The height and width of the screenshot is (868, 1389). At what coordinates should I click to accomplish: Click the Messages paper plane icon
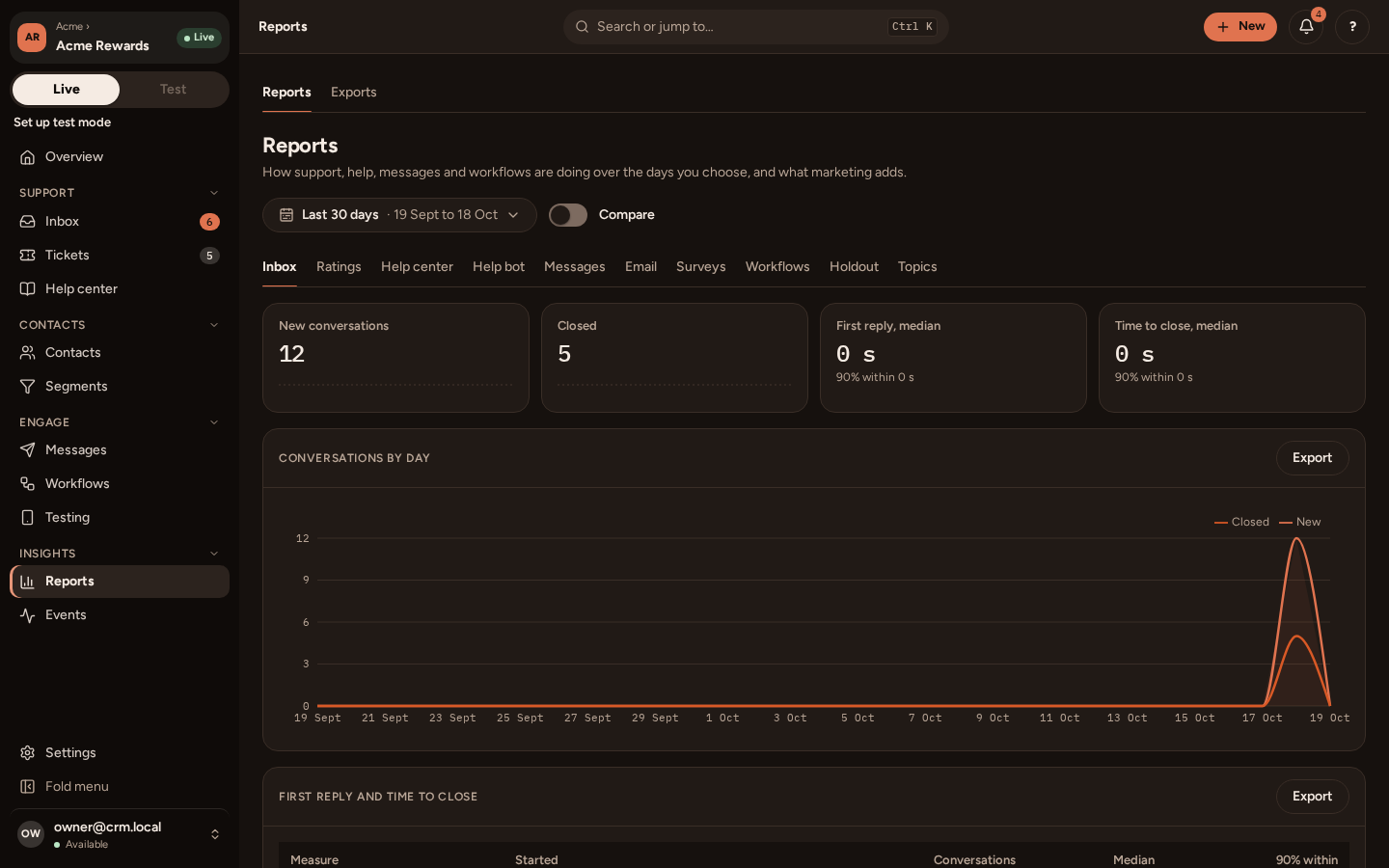(x=28, y=450)
